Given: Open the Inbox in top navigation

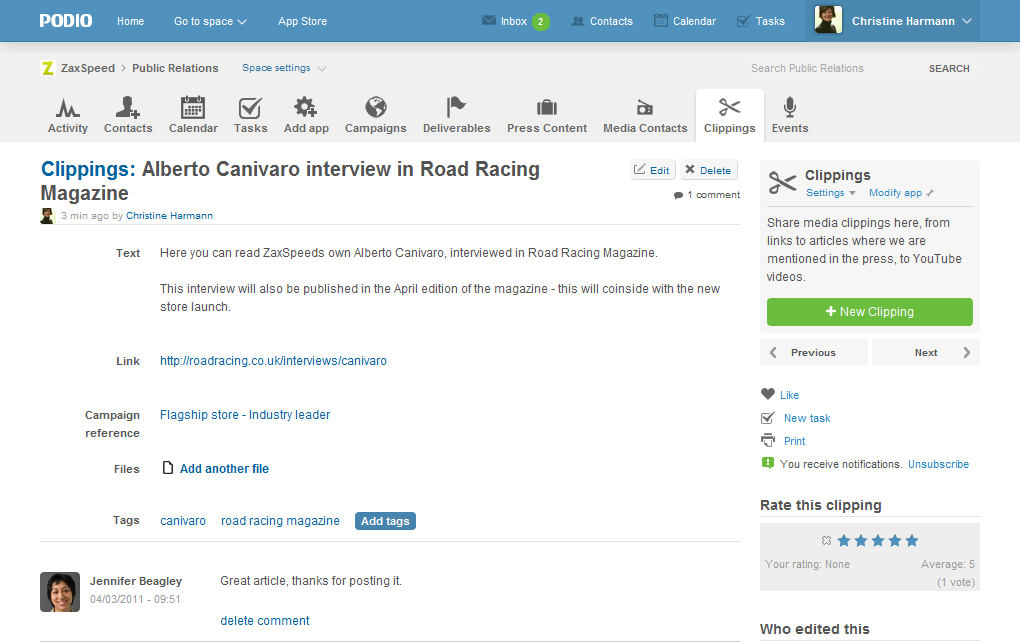Looking at the screenshot, I should [x=514, y=21].
